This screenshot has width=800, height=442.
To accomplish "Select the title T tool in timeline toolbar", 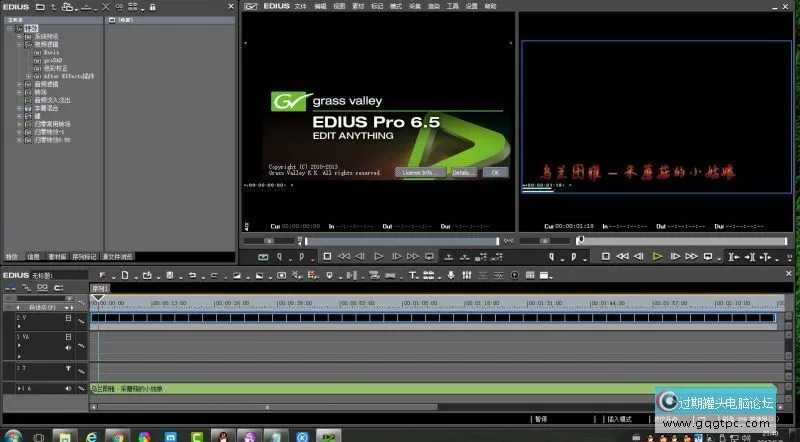I will pos(412,275).
